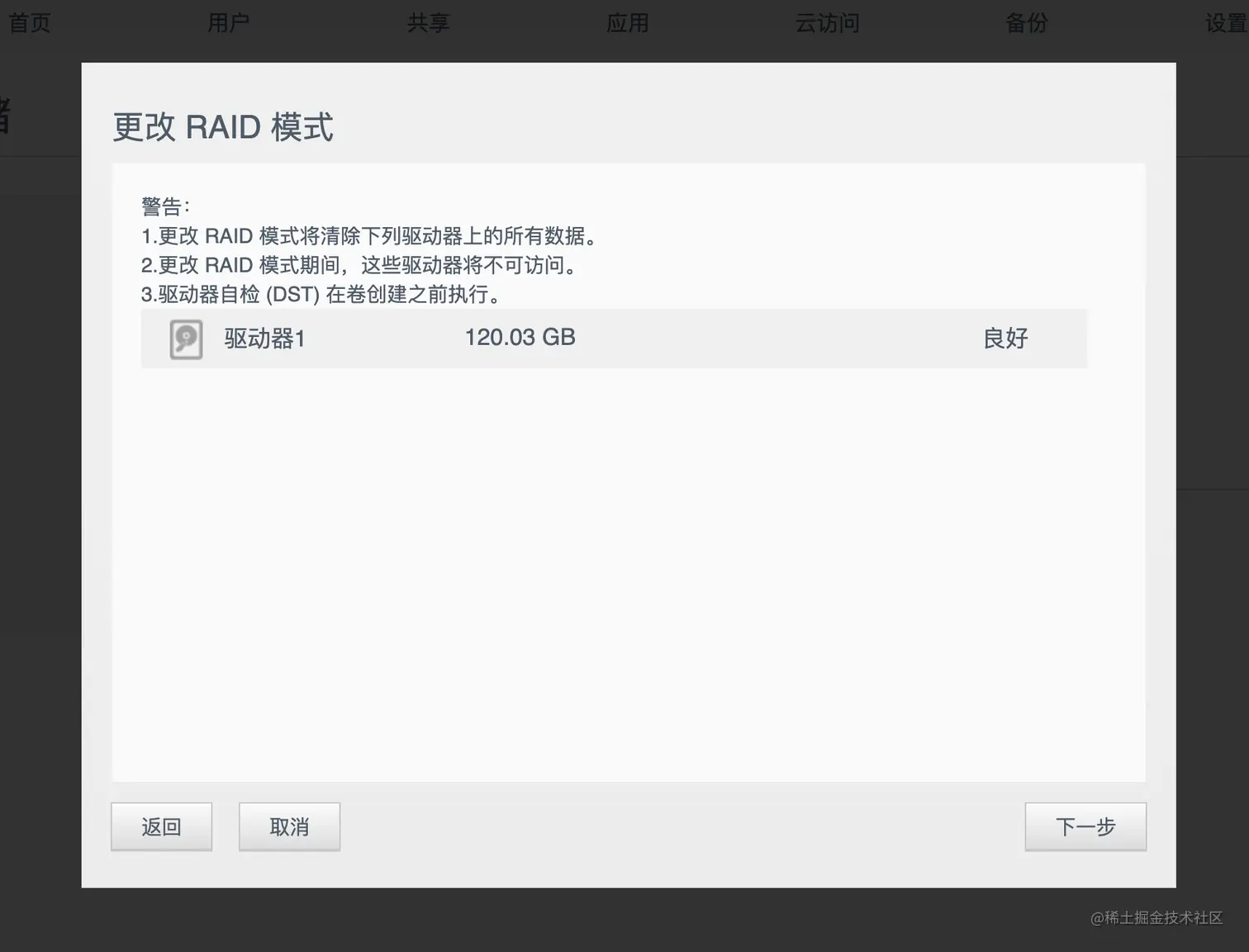Open the 首页 home menu item
The image size is (1249, 952).
(x=29, y=23)
